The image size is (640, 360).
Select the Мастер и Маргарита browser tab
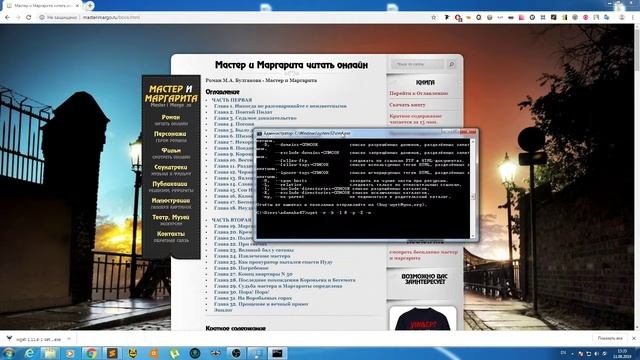click(42, 6)
